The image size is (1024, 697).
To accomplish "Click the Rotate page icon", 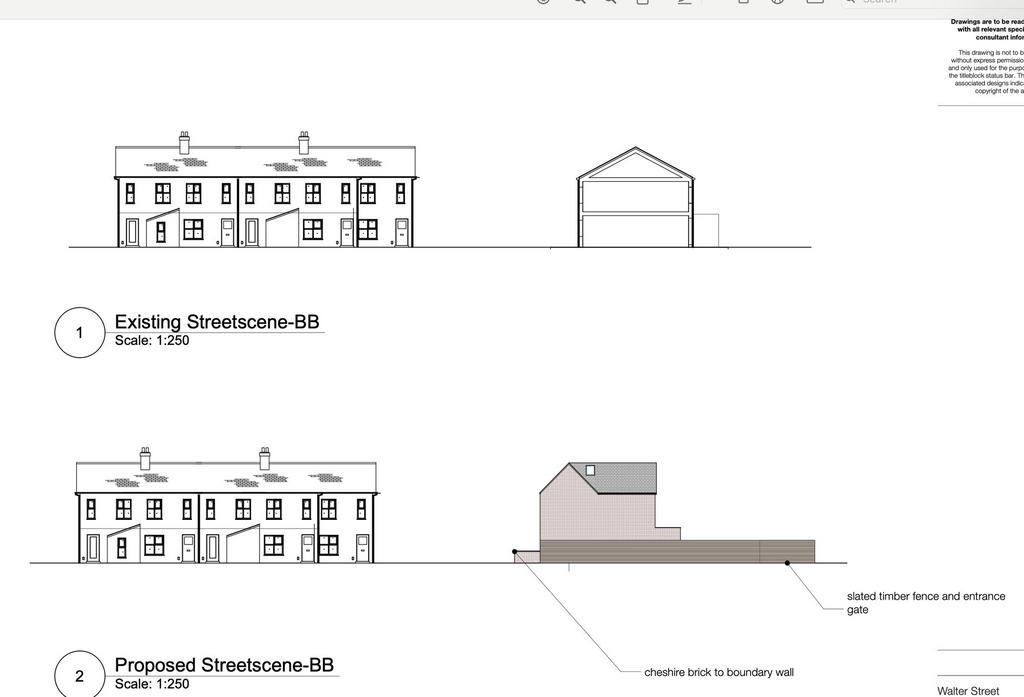I will [744, 2].
